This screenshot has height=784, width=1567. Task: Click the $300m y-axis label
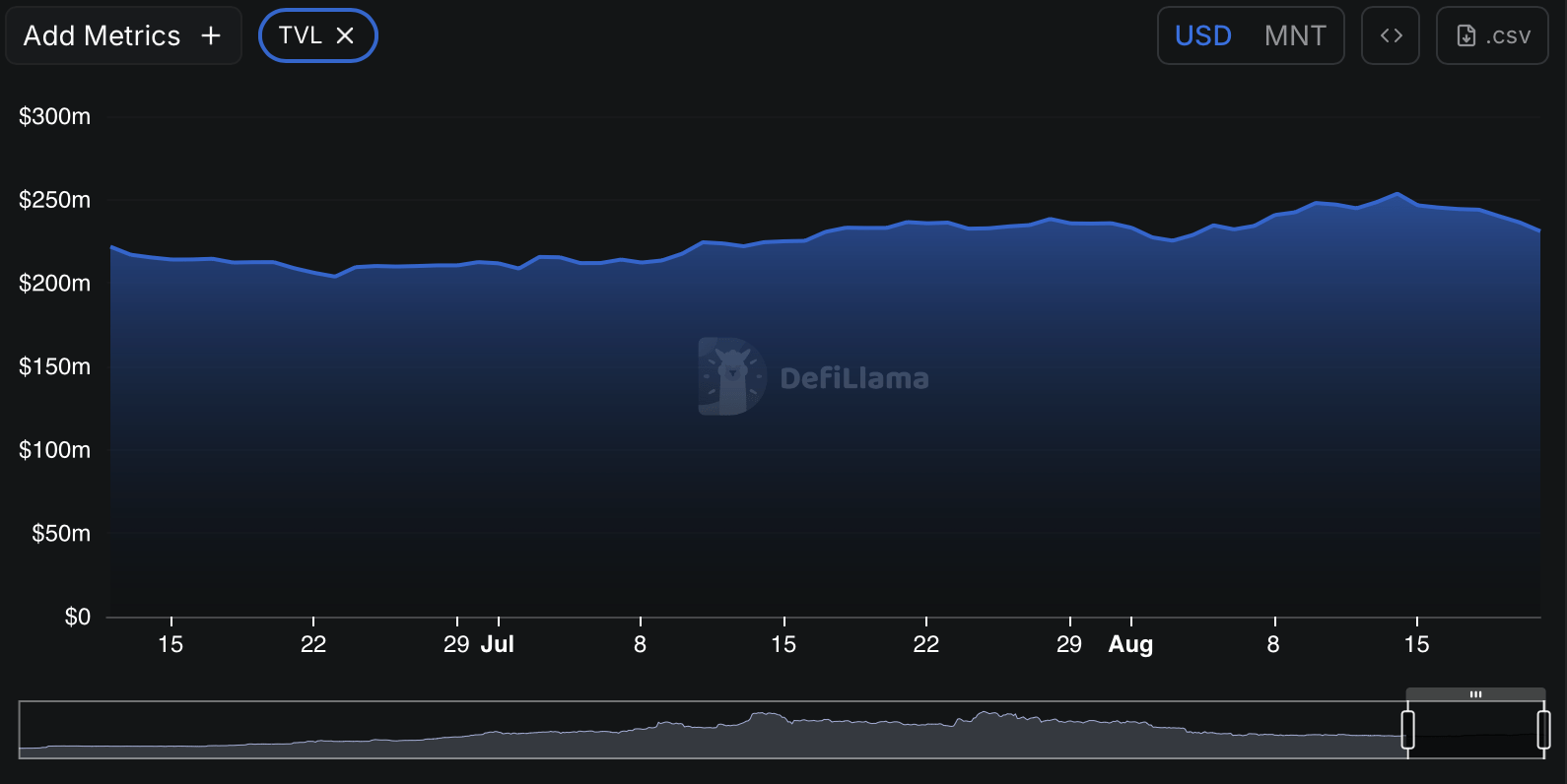pos(54,116)
